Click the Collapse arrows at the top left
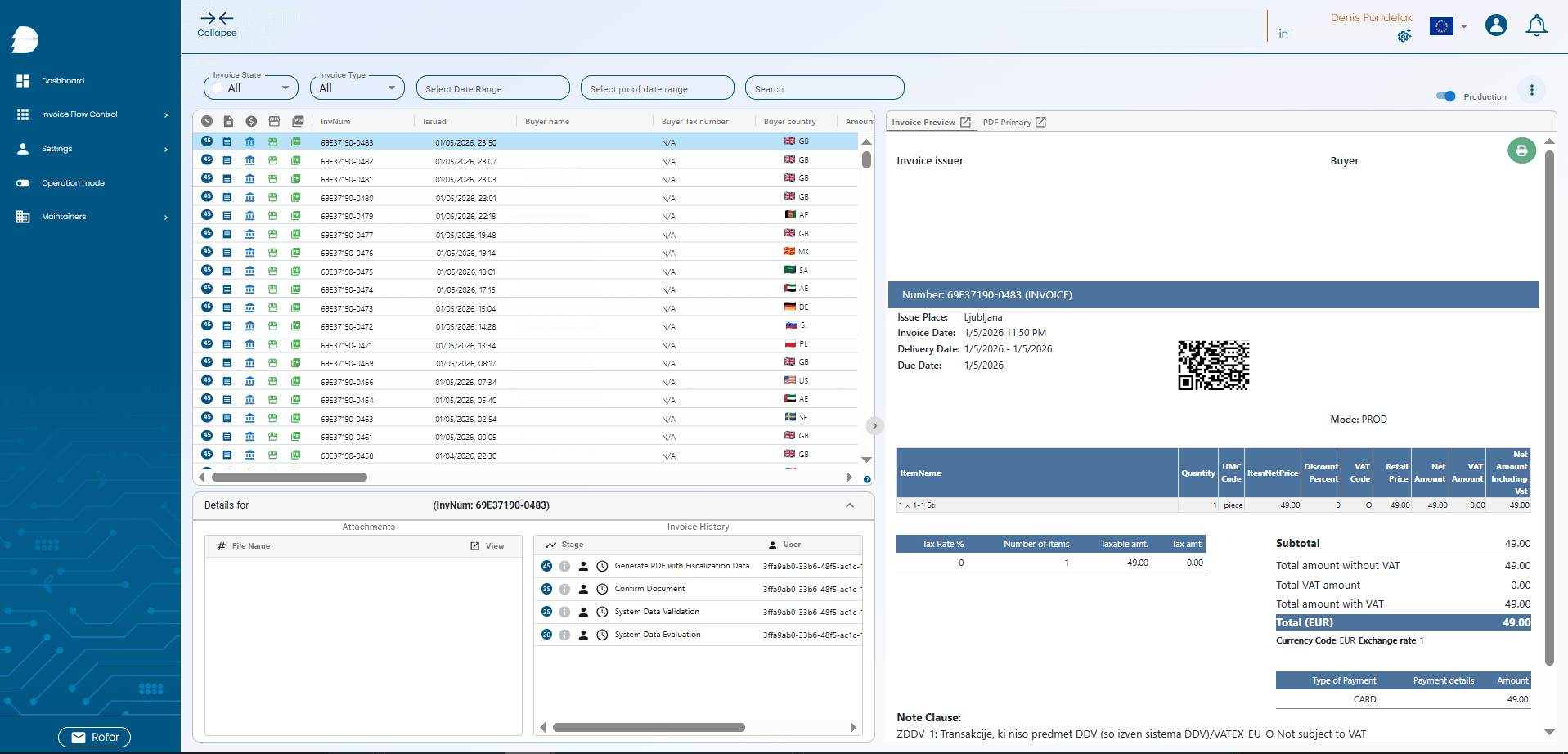The height and width of the screenshot is (754, 1568). (x=216, y=20)
